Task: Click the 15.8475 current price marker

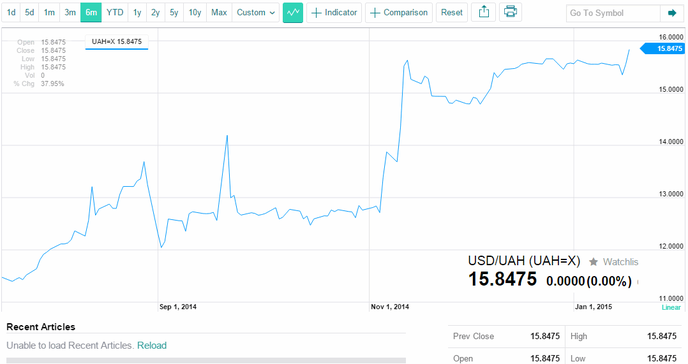Action: (x=663, y=49)
